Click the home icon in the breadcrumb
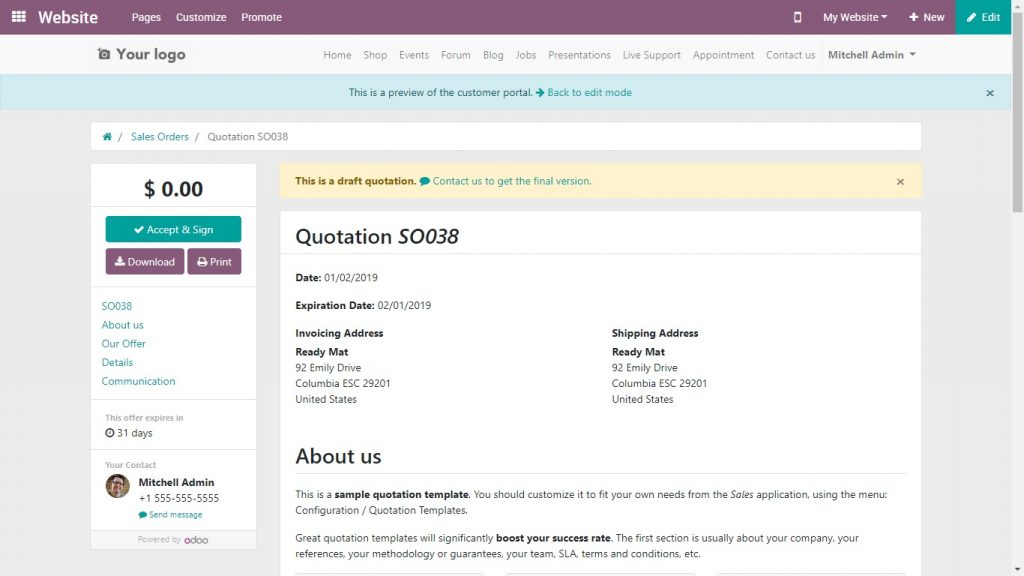1024x576 pixels. point(107,136)
